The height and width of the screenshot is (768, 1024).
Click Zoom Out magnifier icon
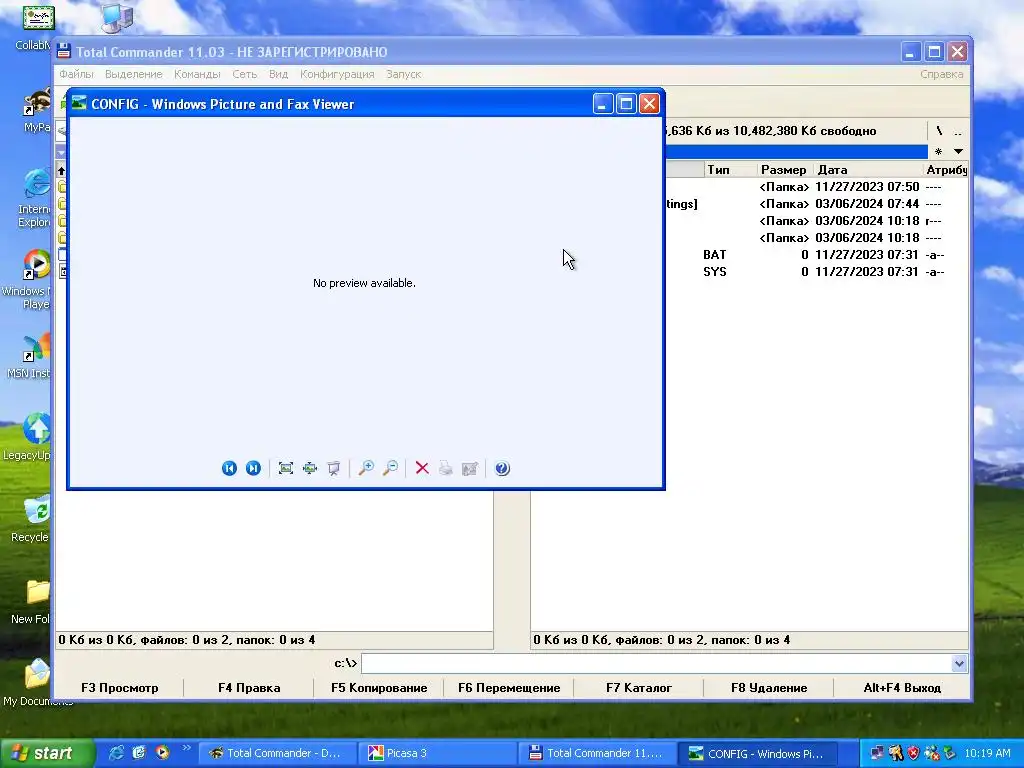[x=391, y=468]
